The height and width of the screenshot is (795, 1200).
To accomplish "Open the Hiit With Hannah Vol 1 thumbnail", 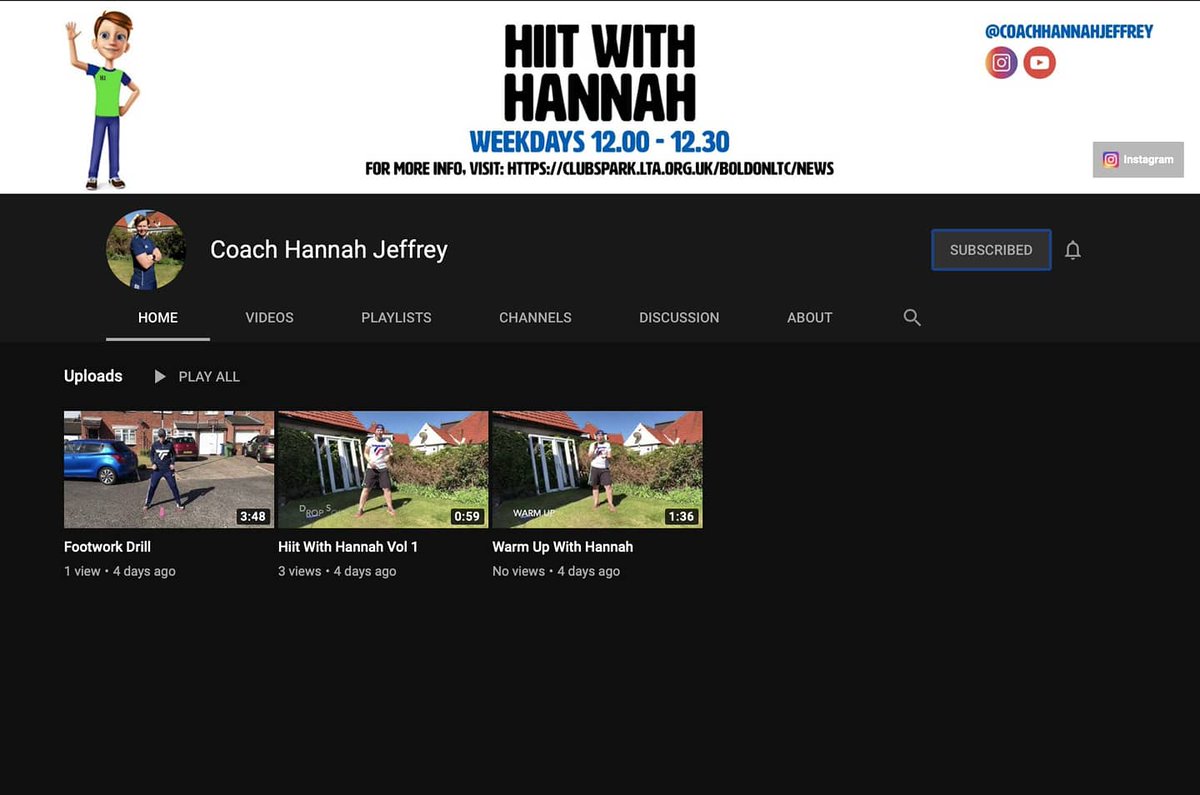I will pos(383,469).
